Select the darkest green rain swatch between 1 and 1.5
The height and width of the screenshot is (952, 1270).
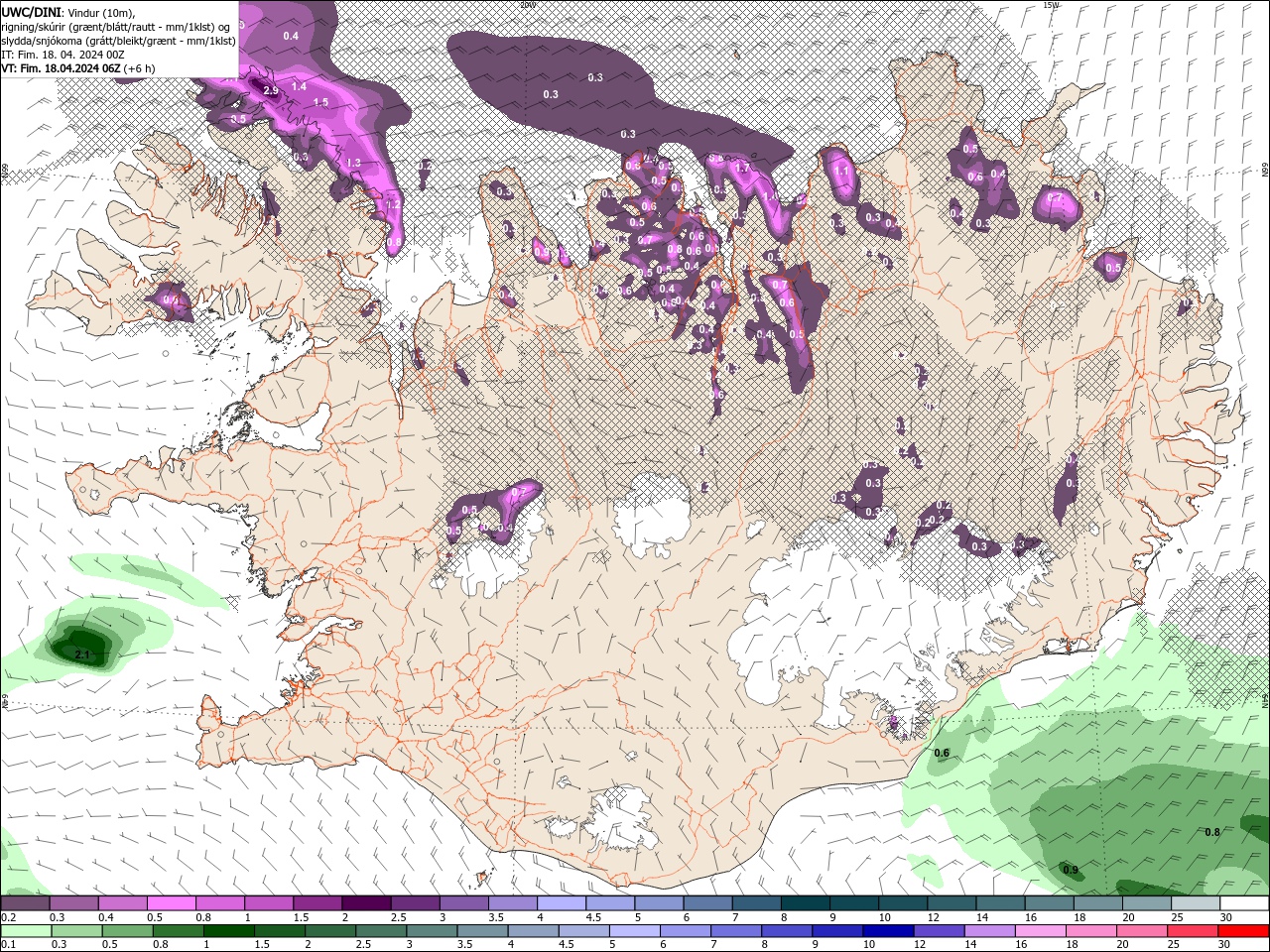[x=227, y=931]
